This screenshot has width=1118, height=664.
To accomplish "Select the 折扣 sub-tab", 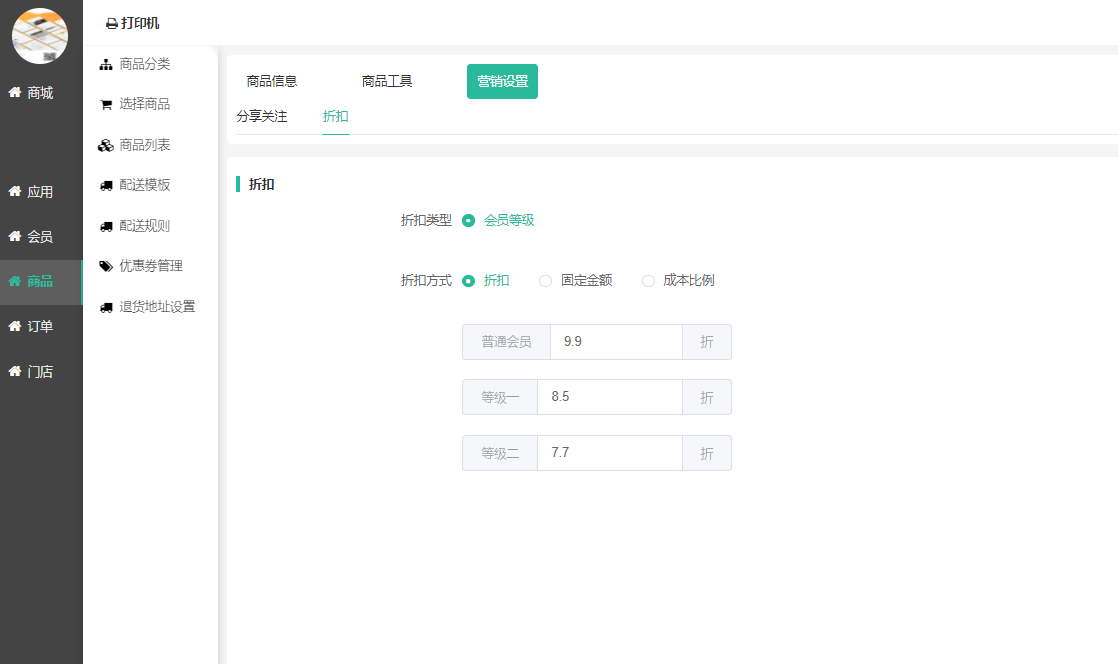I will (x=336, y=116).
